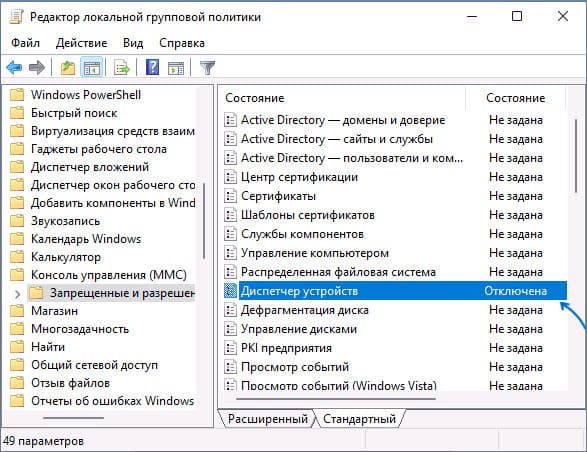Image resolution: width=587 pixels, height=452 pixels.
Task: Toggle the show/hide console tree icon
Action: pos(92,68)
